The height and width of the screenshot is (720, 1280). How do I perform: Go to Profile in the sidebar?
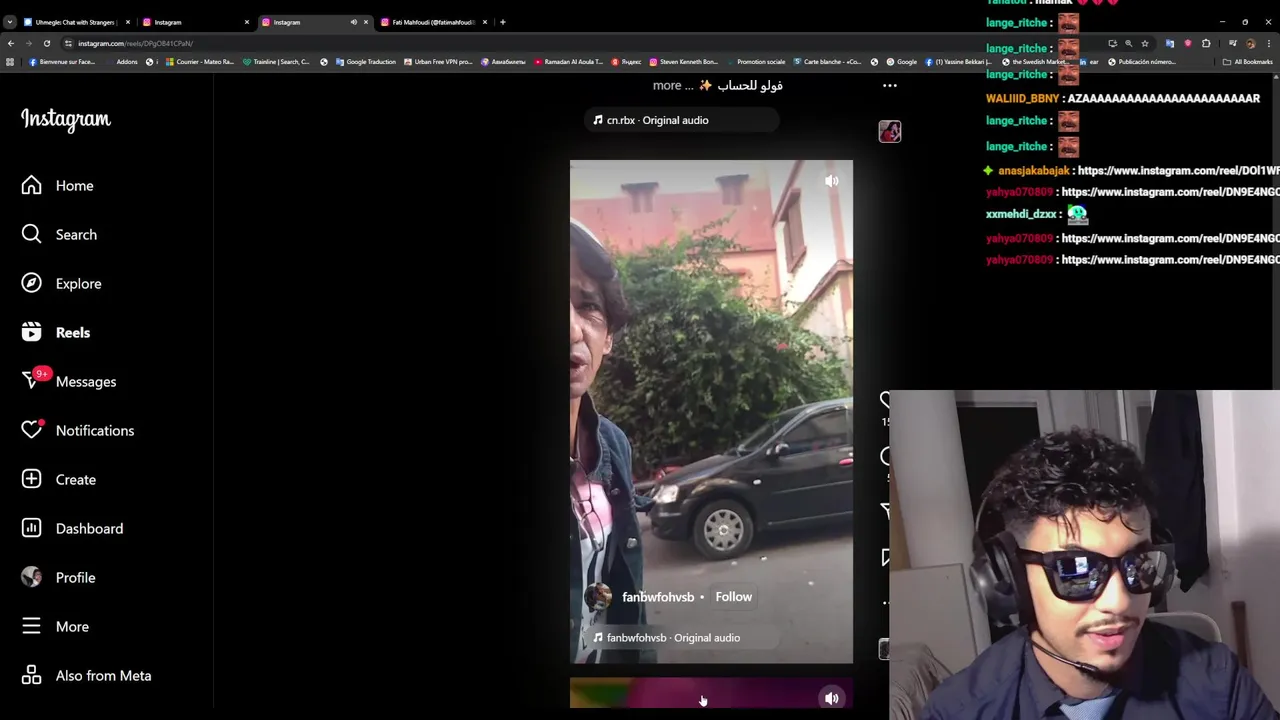[58, 577]
